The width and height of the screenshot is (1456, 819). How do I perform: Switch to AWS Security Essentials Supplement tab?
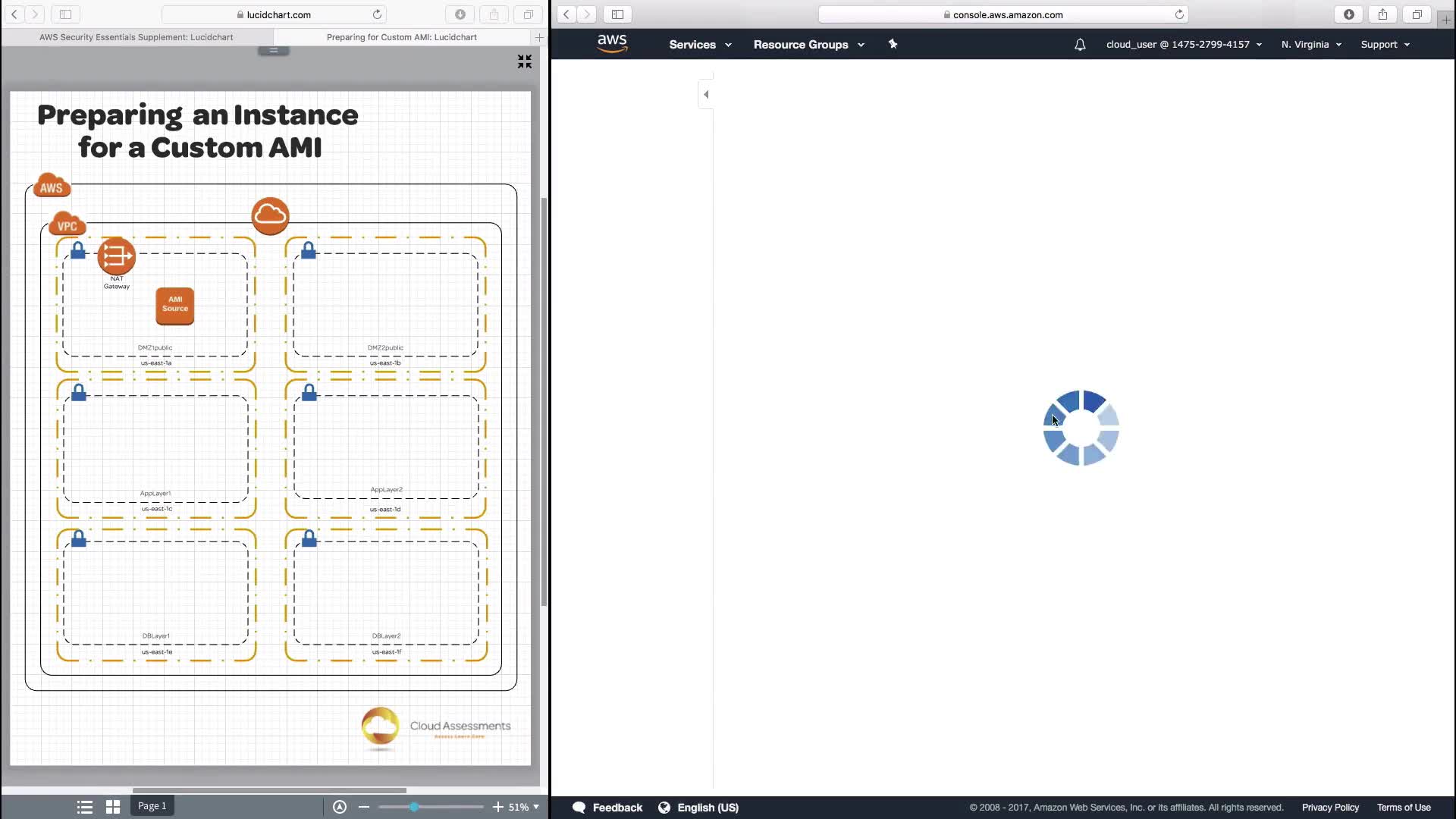[x=136, y=37]
